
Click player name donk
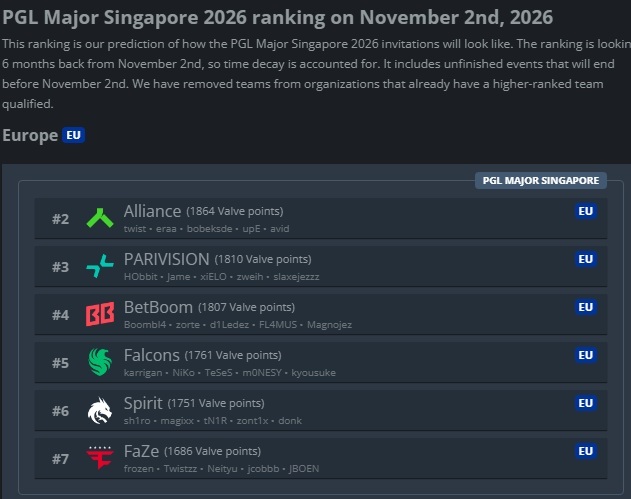click(x=290, y=421)
